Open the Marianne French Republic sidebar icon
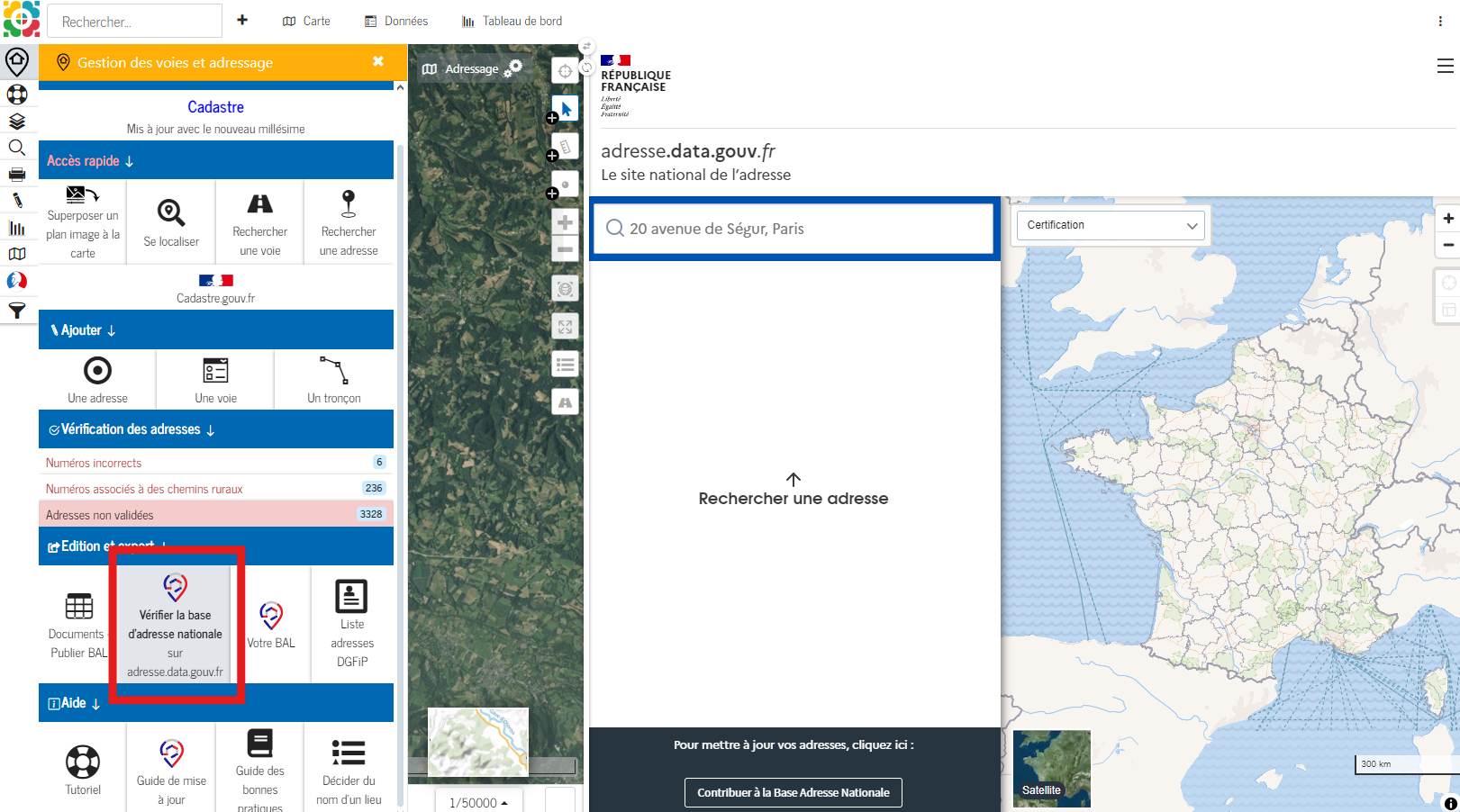This screenshot has width=1460, height=812. [x=17, y=281]
